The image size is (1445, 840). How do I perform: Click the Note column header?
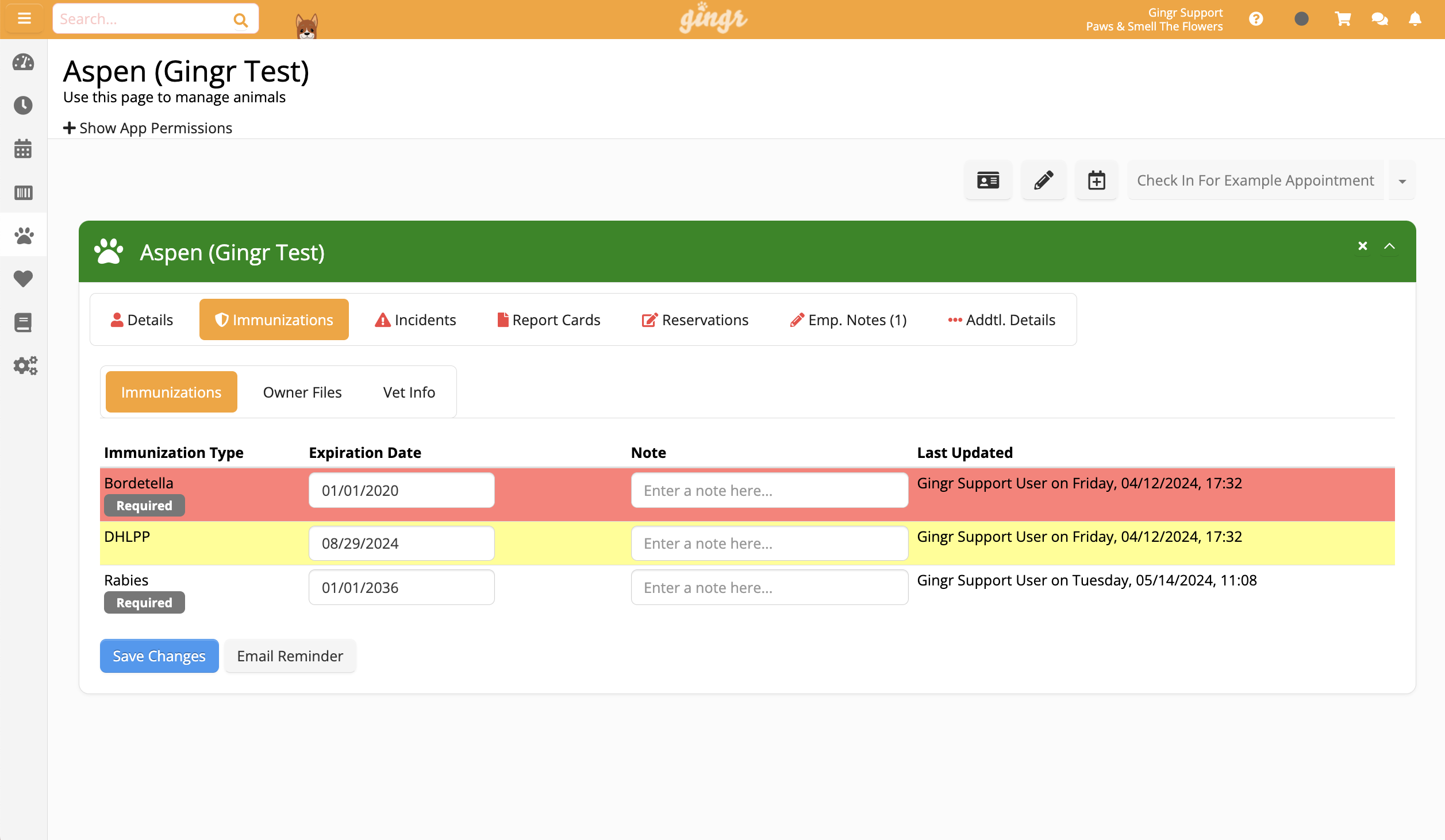[648, 453]
